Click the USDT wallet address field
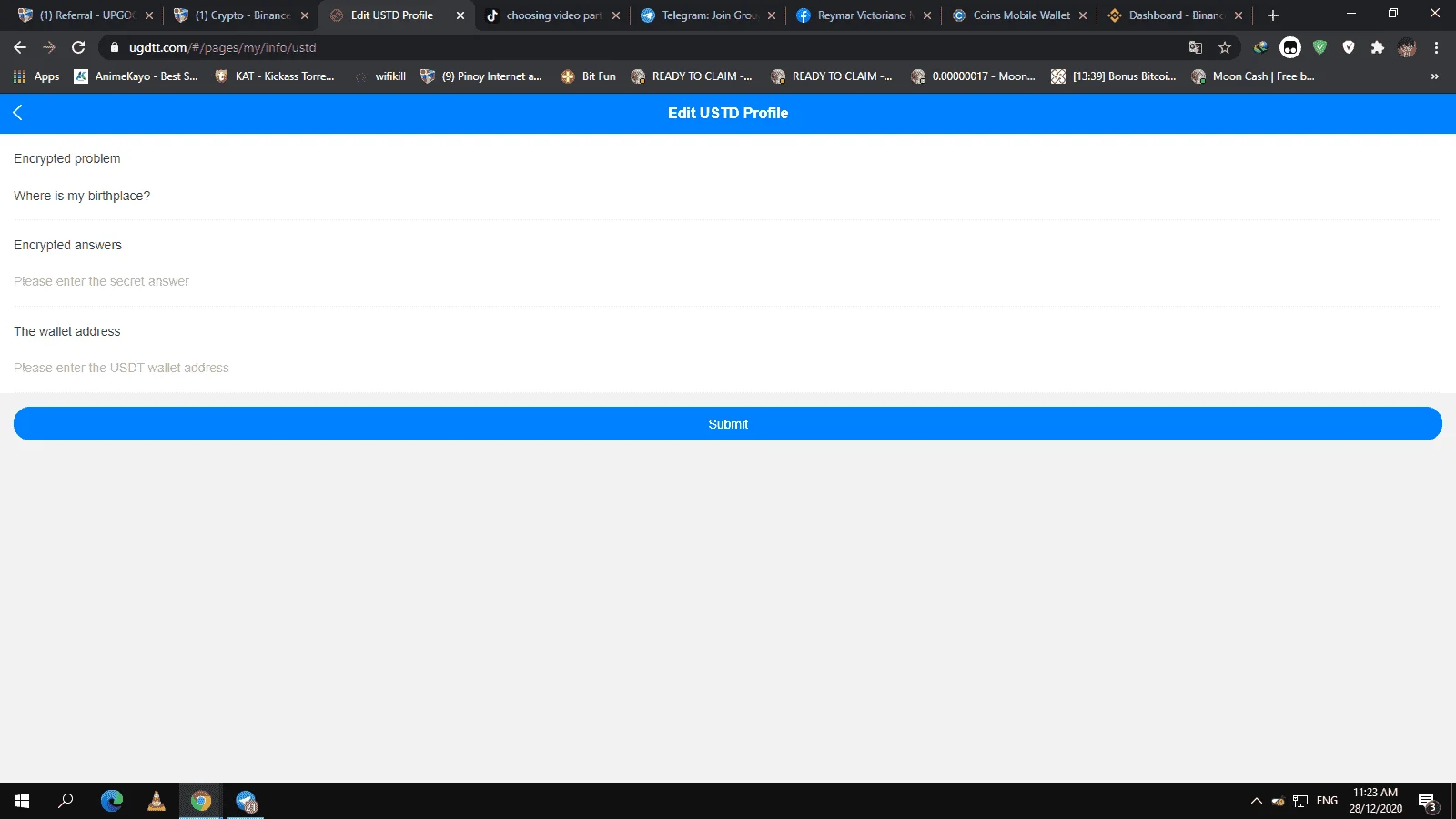The width and height of the screenshot is (1456, 819). pyautogui.click(x=728, y=368)
